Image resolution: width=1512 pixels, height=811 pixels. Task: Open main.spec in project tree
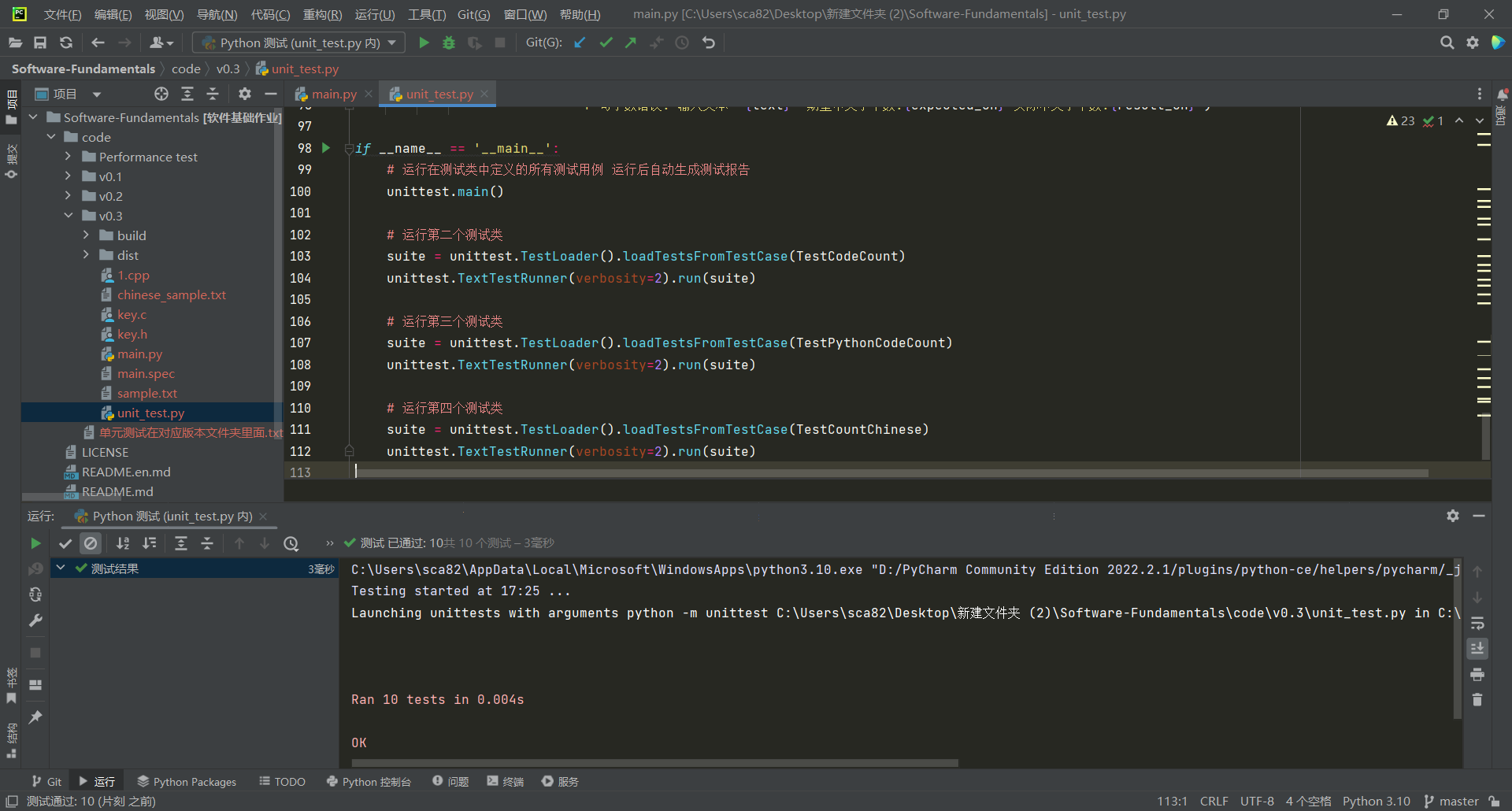click(146, 373)
